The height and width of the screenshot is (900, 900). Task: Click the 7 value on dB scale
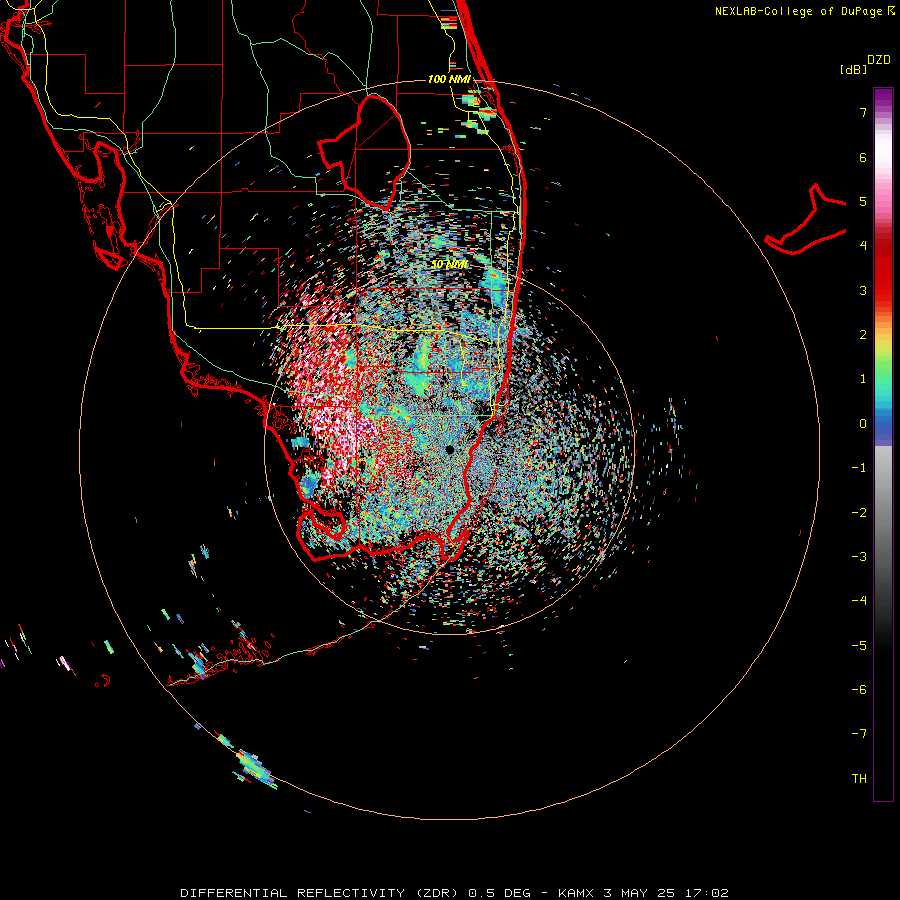[x=863, y=112]
